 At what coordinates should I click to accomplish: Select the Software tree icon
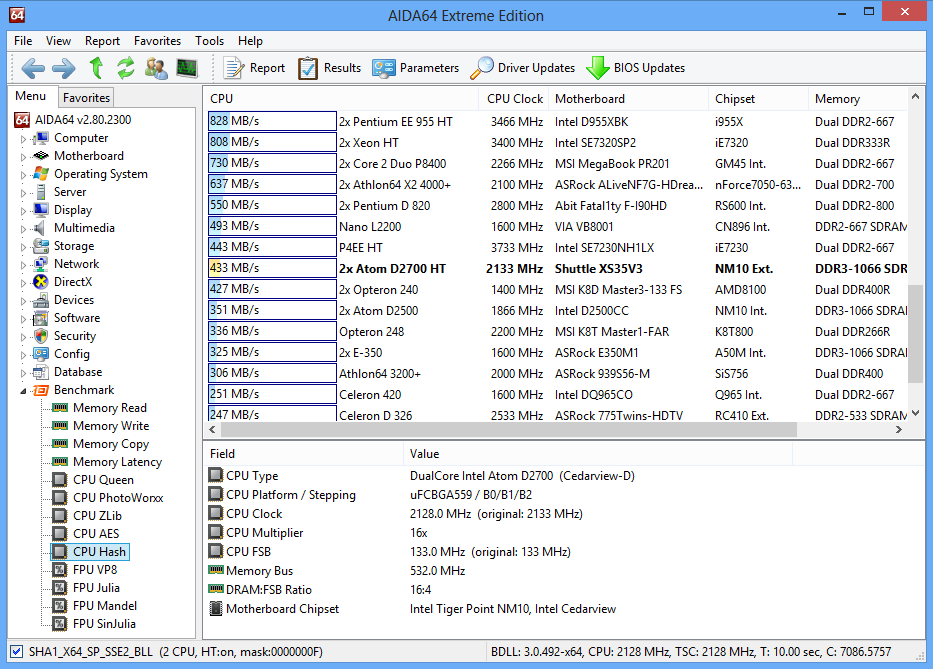(41, 318)
